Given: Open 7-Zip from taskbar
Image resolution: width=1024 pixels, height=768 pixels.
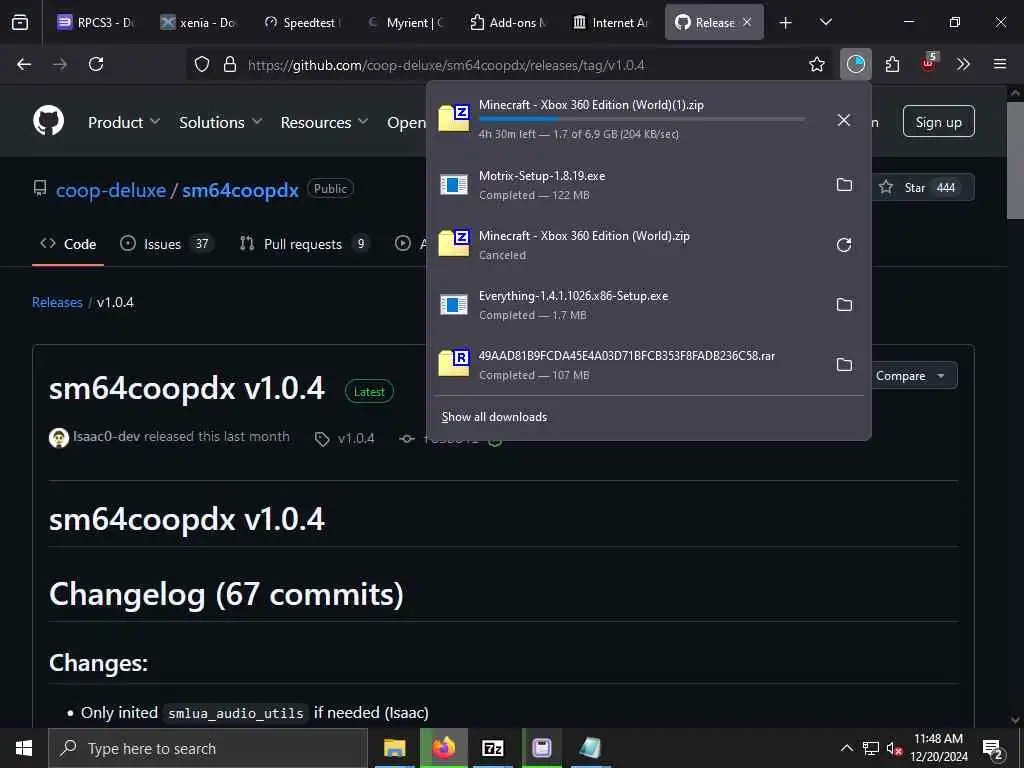Looking at the screenshot, I should 492,748.
